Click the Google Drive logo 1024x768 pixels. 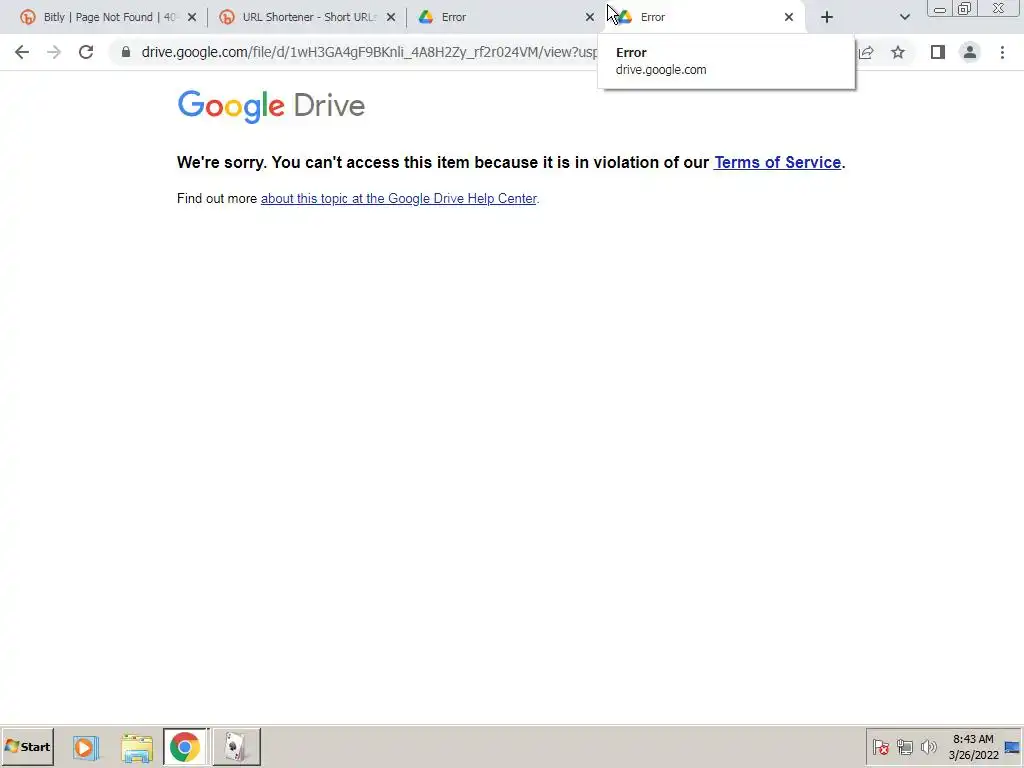271,106
